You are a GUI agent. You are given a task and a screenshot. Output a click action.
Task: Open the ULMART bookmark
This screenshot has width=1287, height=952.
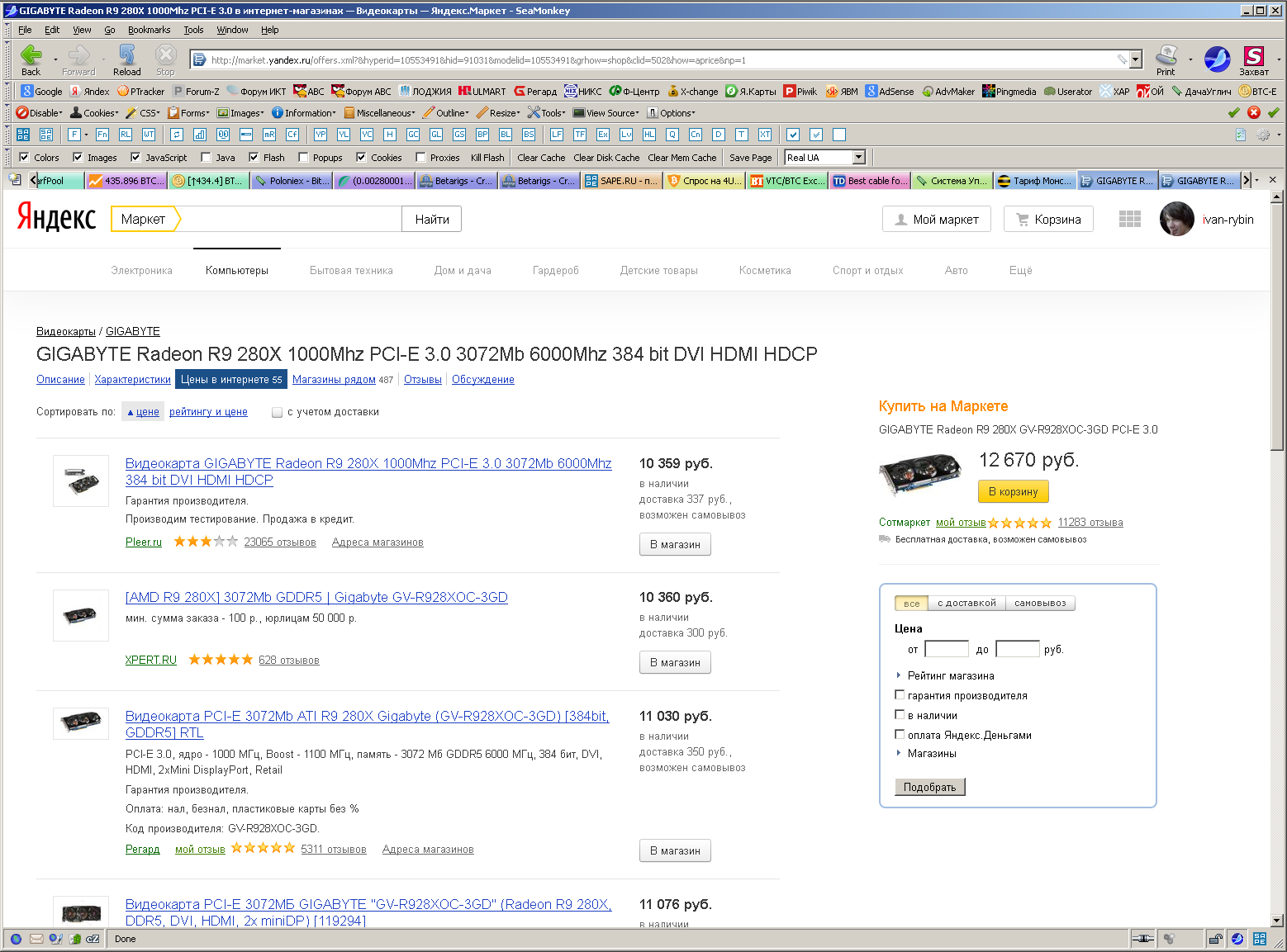pos(482,92)
